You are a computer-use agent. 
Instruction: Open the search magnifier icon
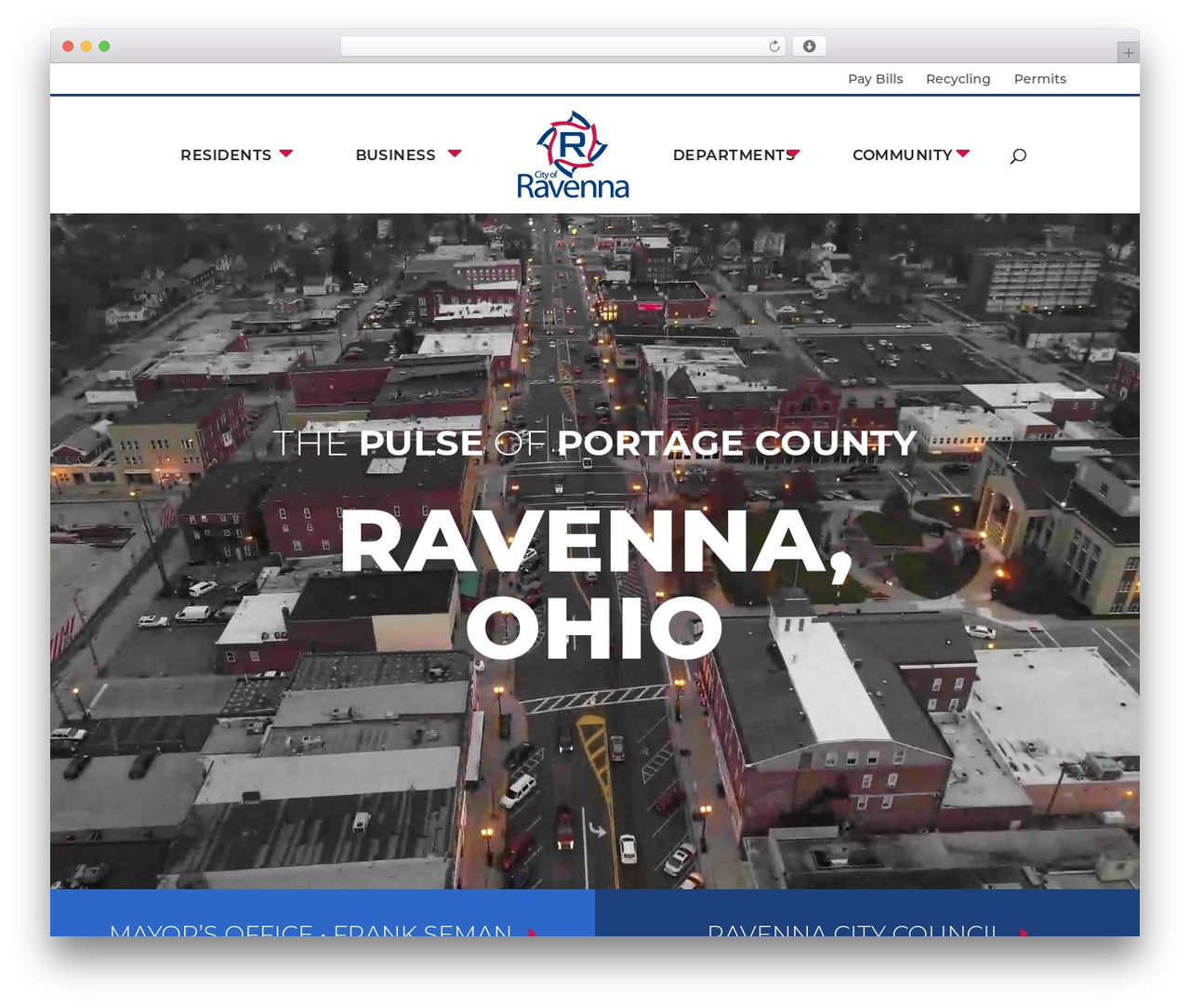point(1018,155)
